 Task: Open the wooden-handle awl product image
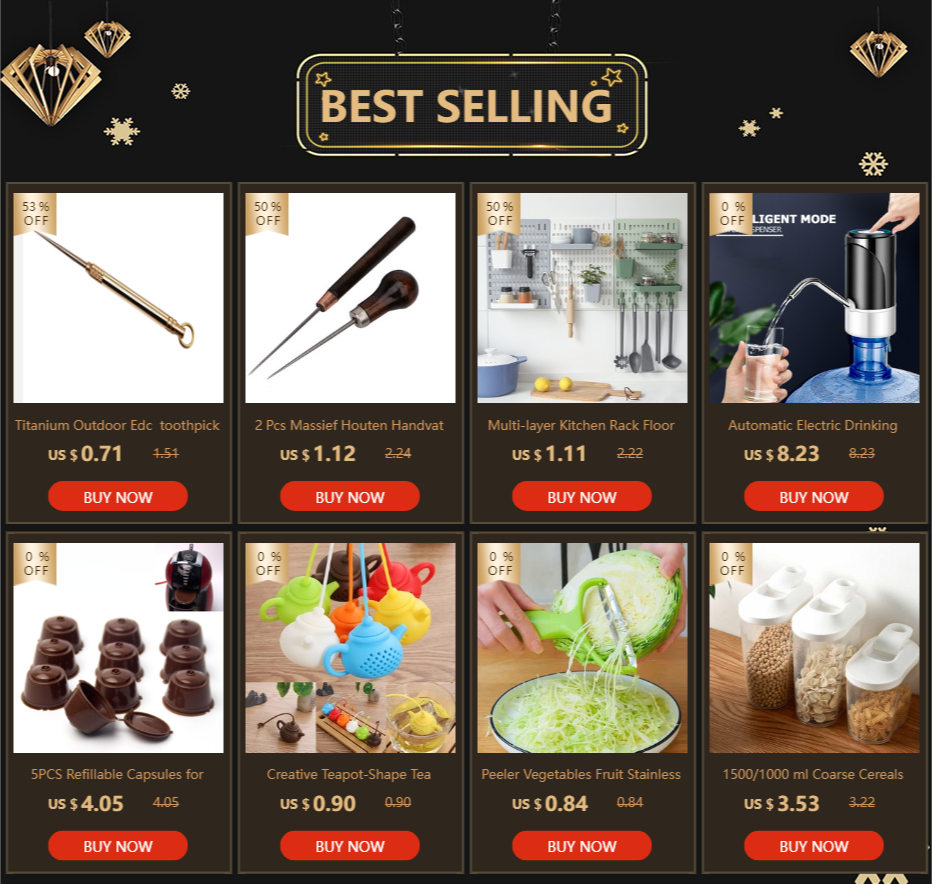point(350,298)
